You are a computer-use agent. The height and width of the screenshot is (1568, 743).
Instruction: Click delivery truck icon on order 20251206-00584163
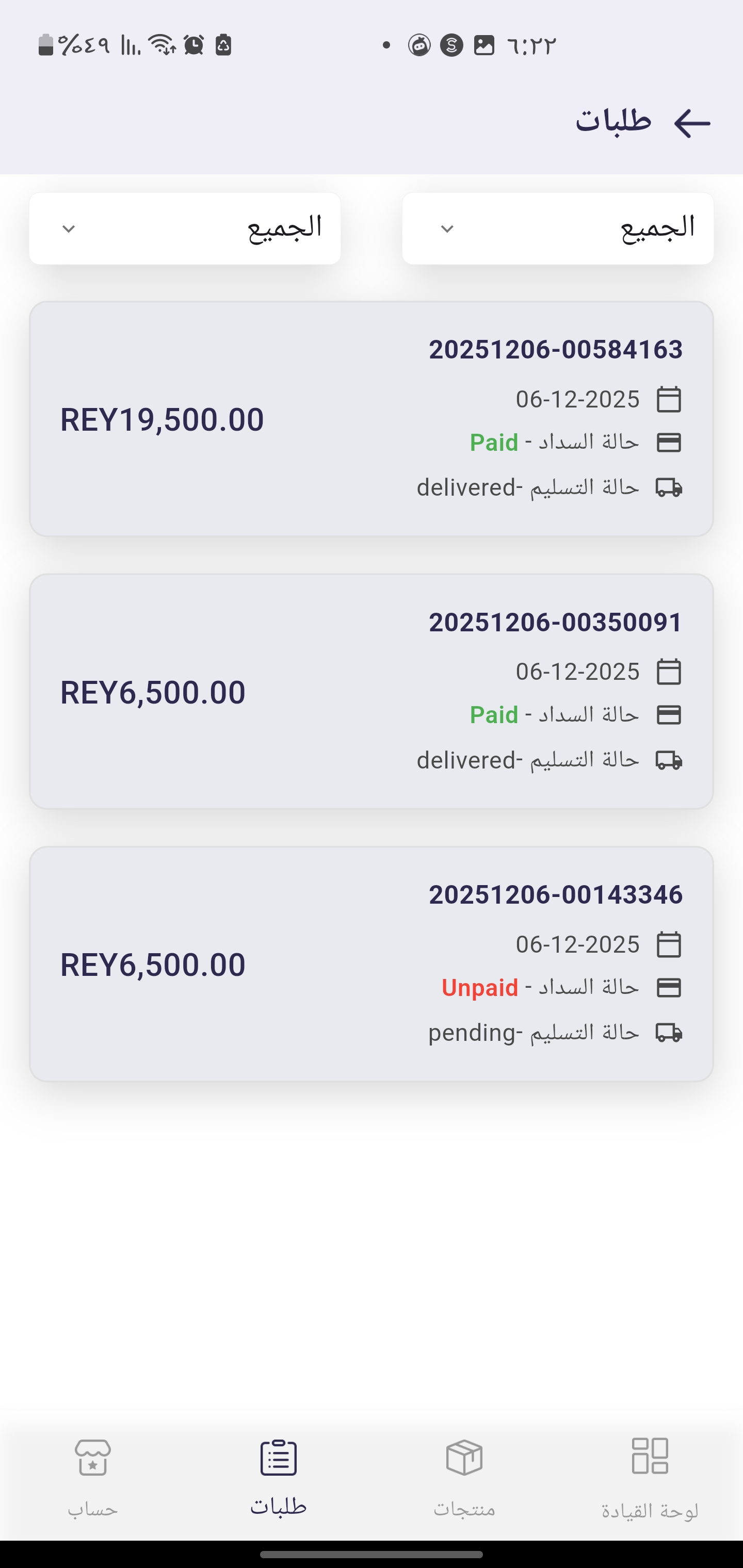click(x=669, y=487)
